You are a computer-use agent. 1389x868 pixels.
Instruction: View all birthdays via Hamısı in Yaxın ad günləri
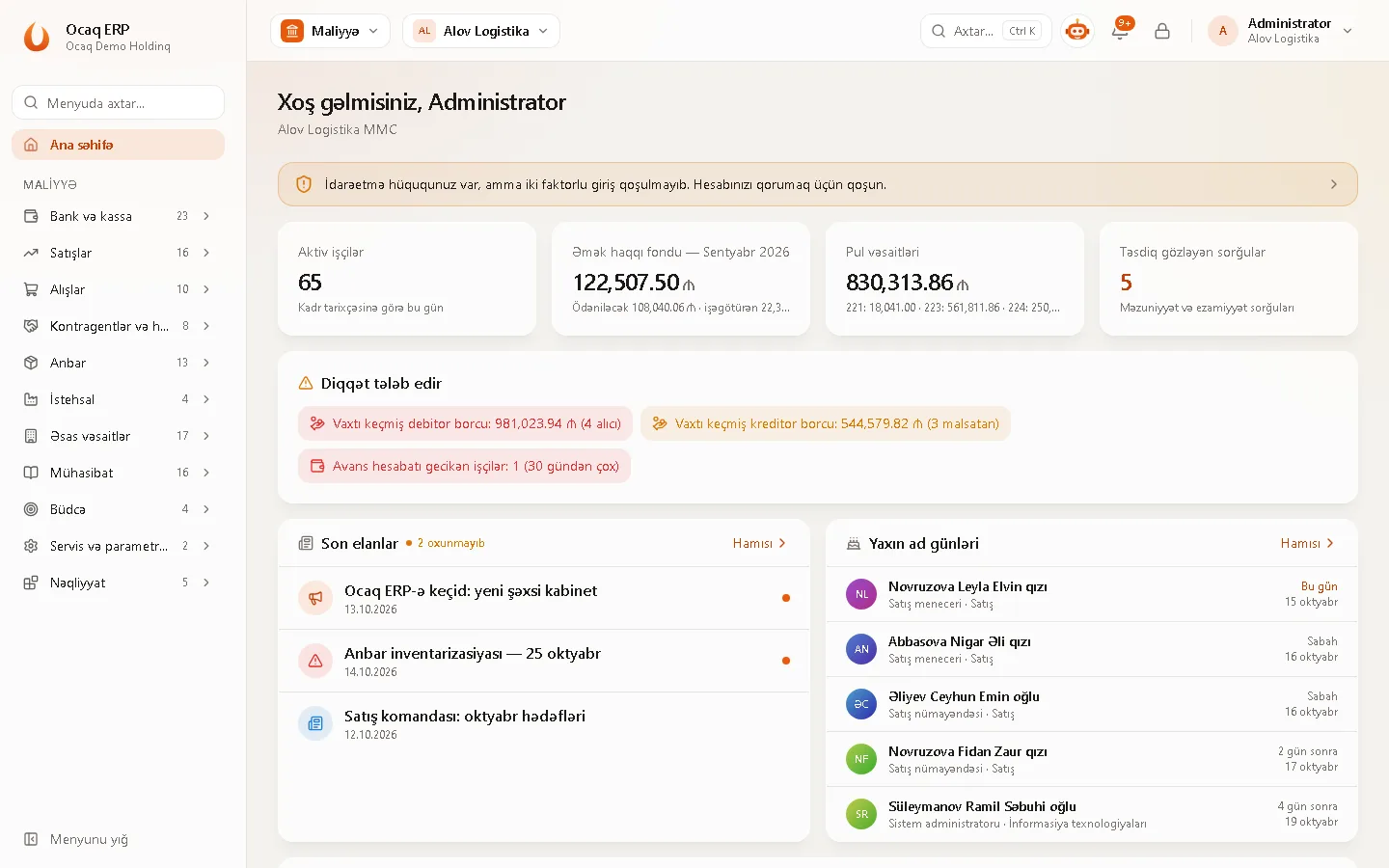[x=1307, y=544]
